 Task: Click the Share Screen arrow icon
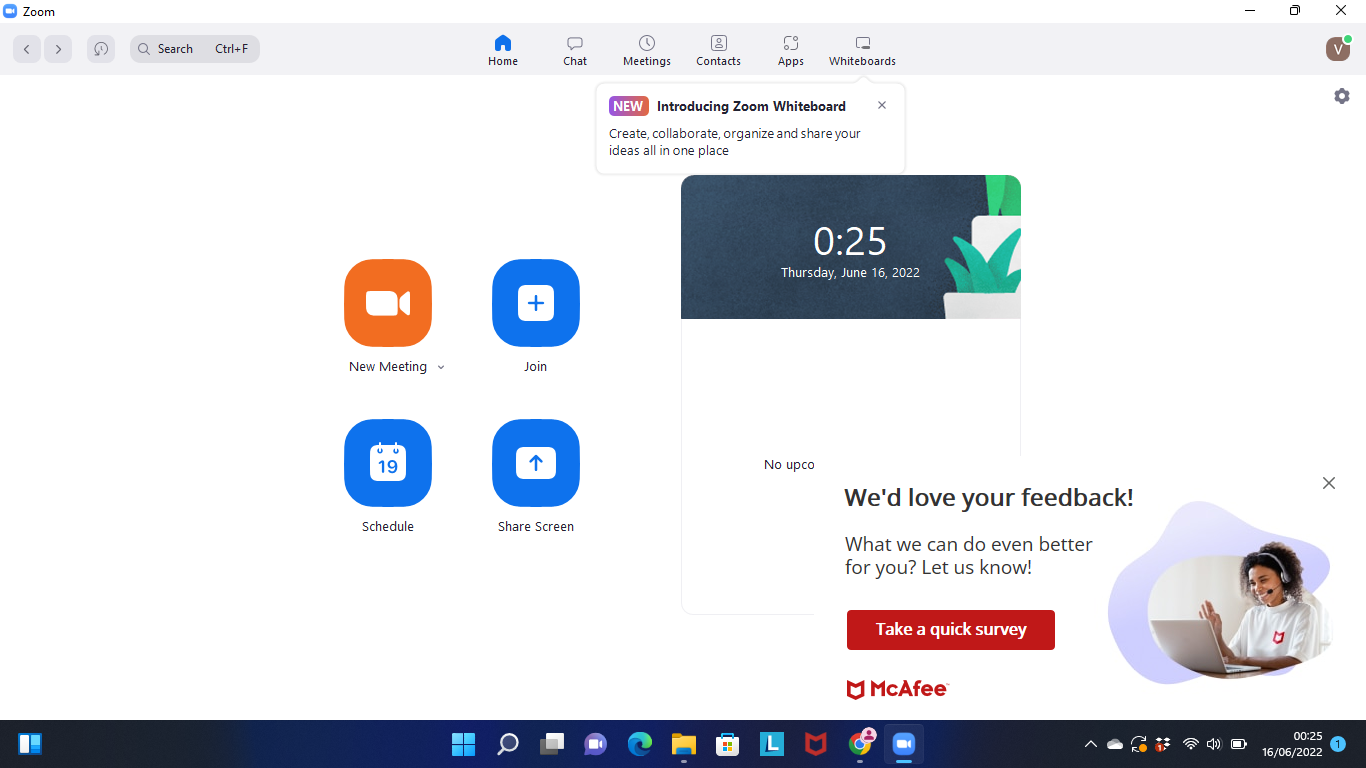pos(536,463)
